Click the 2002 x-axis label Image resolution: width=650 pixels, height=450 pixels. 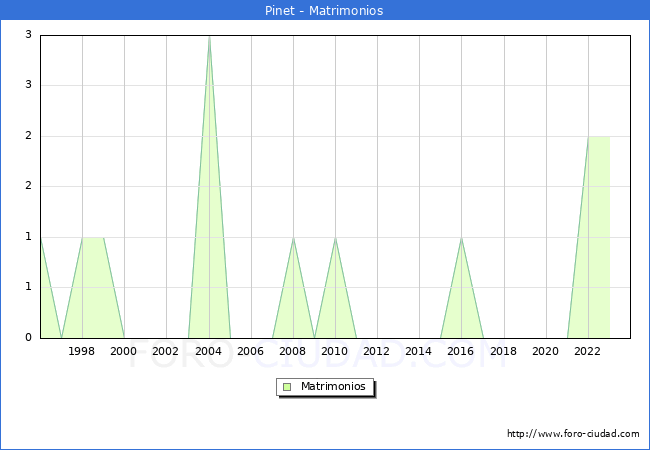pyautogui.click(x=166, y=351)
